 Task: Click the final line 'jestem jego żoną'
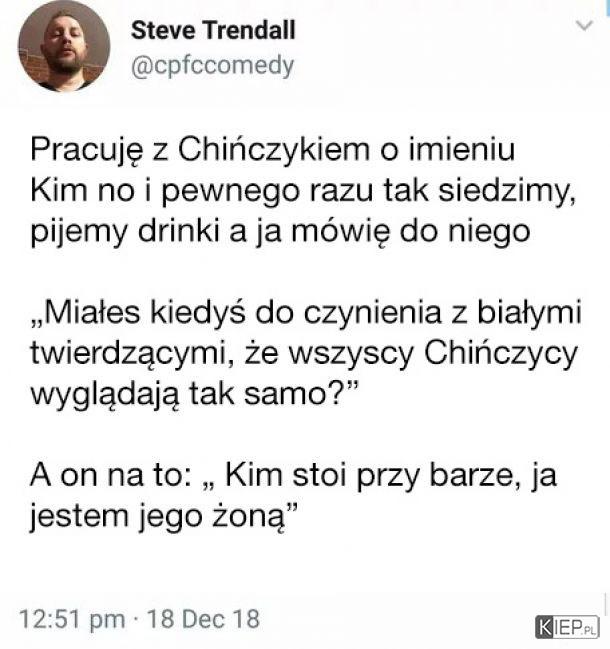pyautogui.click(x=164, y=517)
